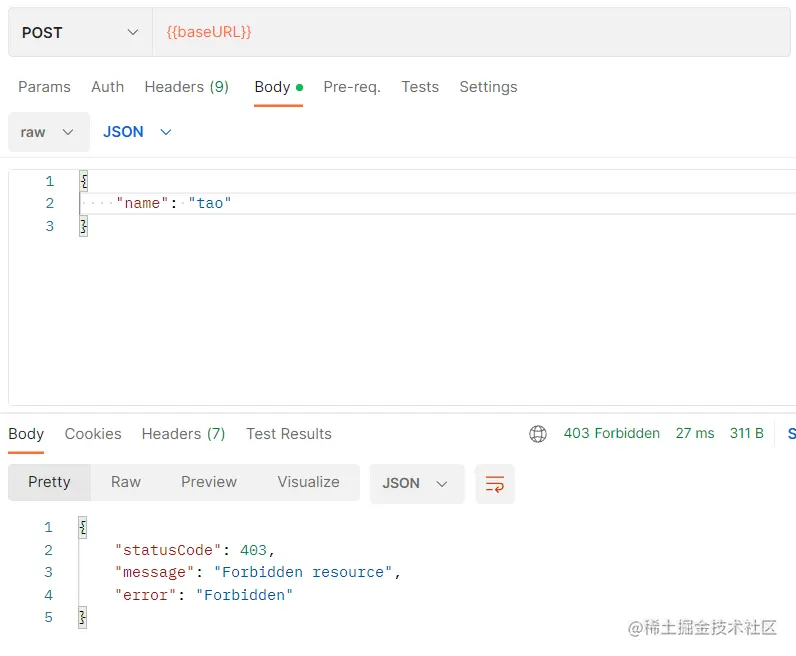Open the Auth tab
The width and height of the screenshot is (796, 656).
pyautogui.click(x=108, y=87)
